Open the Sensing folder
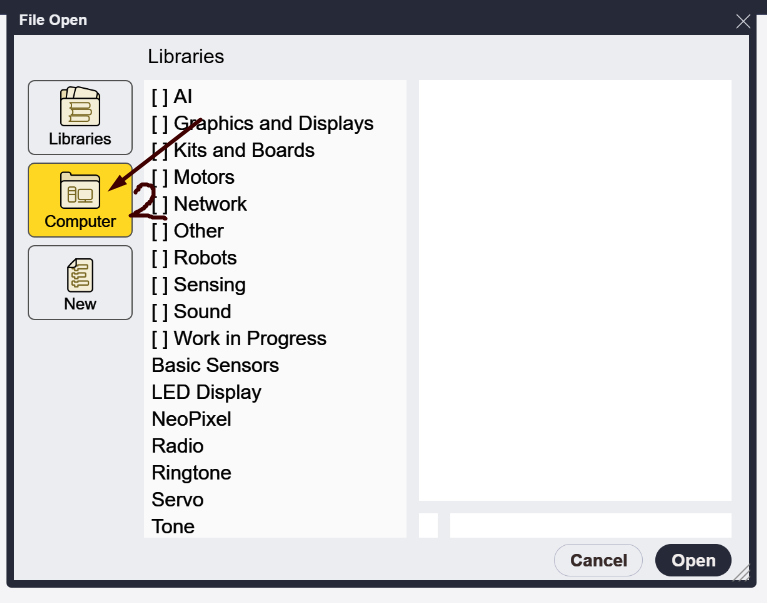 click(x=198, y=285)
